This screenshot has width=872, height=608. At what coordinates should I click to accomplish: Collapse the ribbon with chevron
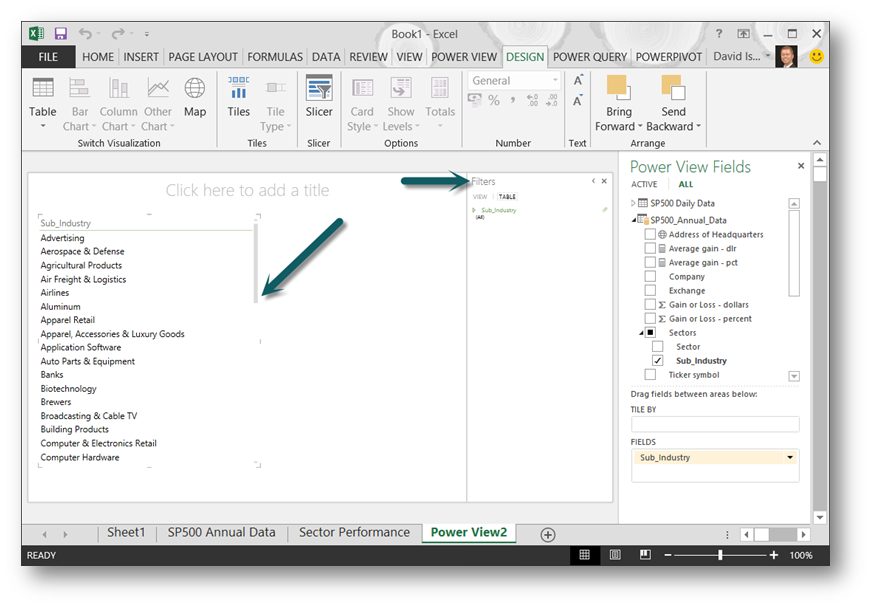[x=816, y=143]
